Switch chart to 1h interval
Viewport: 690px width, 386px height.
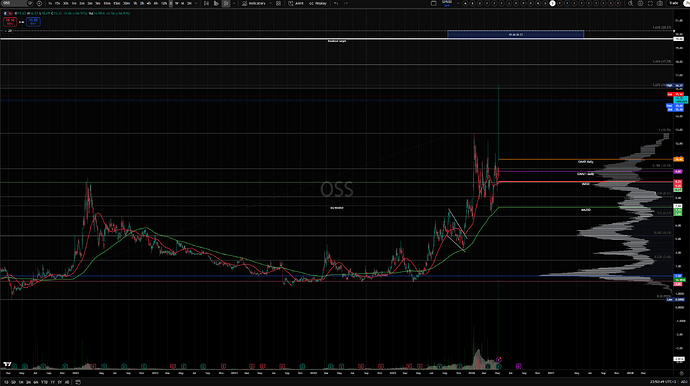point(135,3)
